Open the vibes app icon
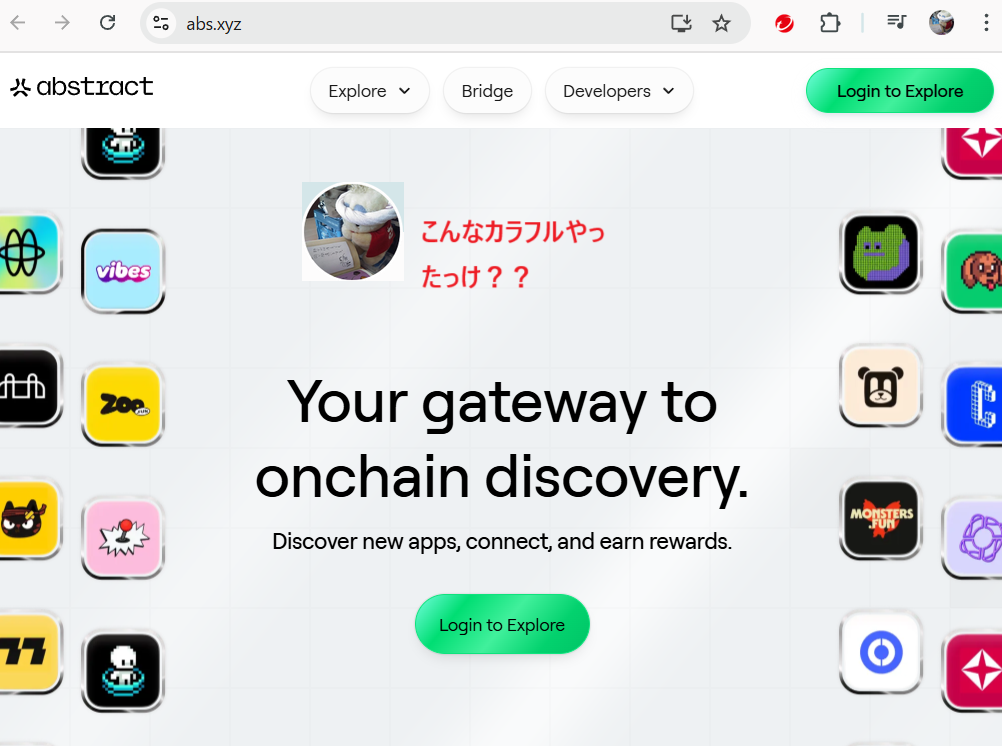Viewport: 1002px width, 746px height. pos(123,271)
